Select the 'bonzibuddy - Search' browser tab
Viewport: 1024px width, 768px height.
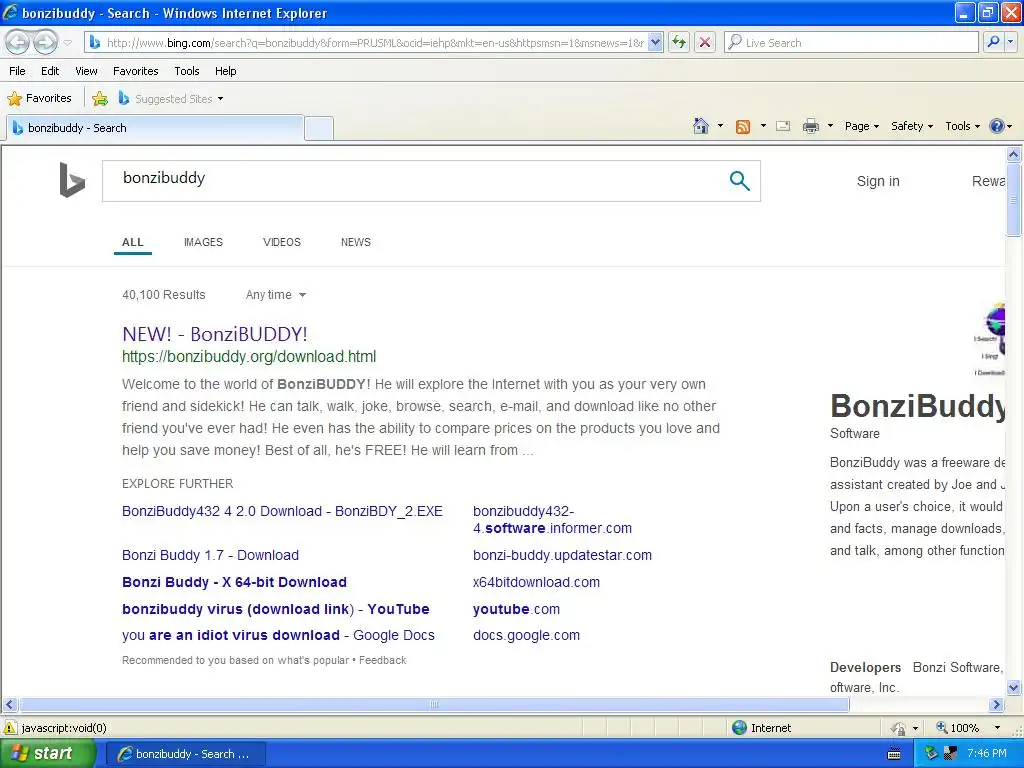click(155, 128)
